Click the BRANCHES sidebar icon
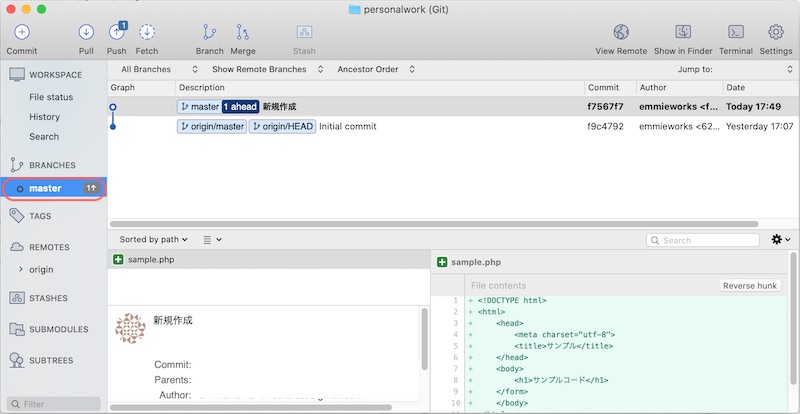Image resolution: width=800 pixels, height=414 pixels. click(x=17, y=165)
